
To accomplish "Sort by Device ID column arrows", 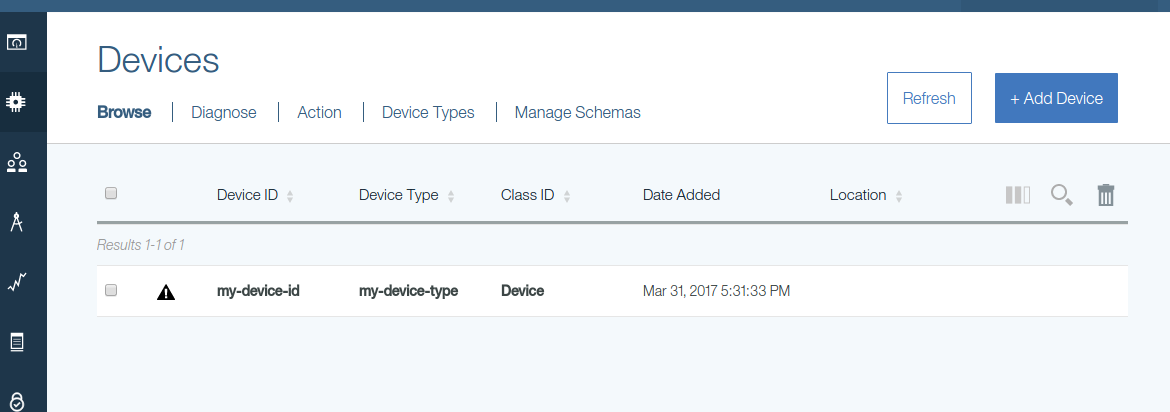I will (x=290, y=196).
